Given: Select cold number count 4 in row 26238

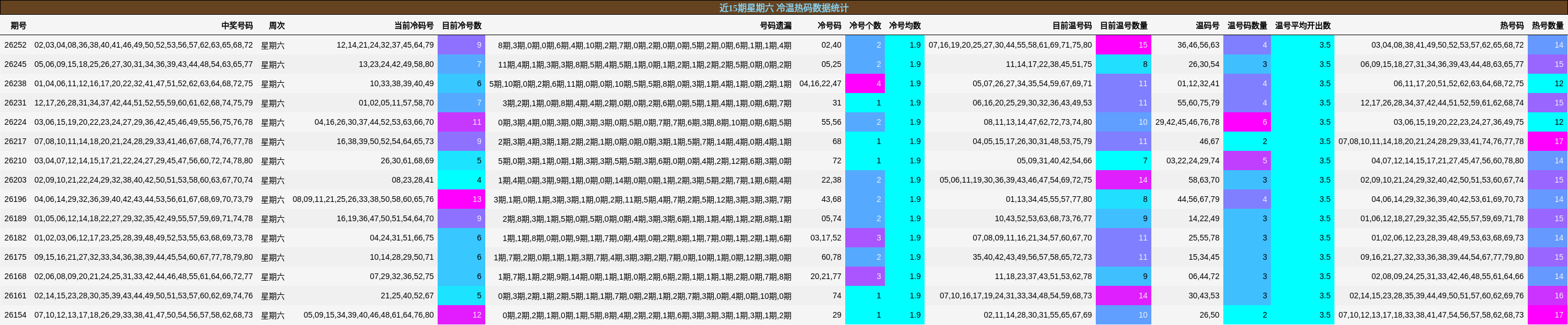Looking at the screenshot, I should point(865,83).
